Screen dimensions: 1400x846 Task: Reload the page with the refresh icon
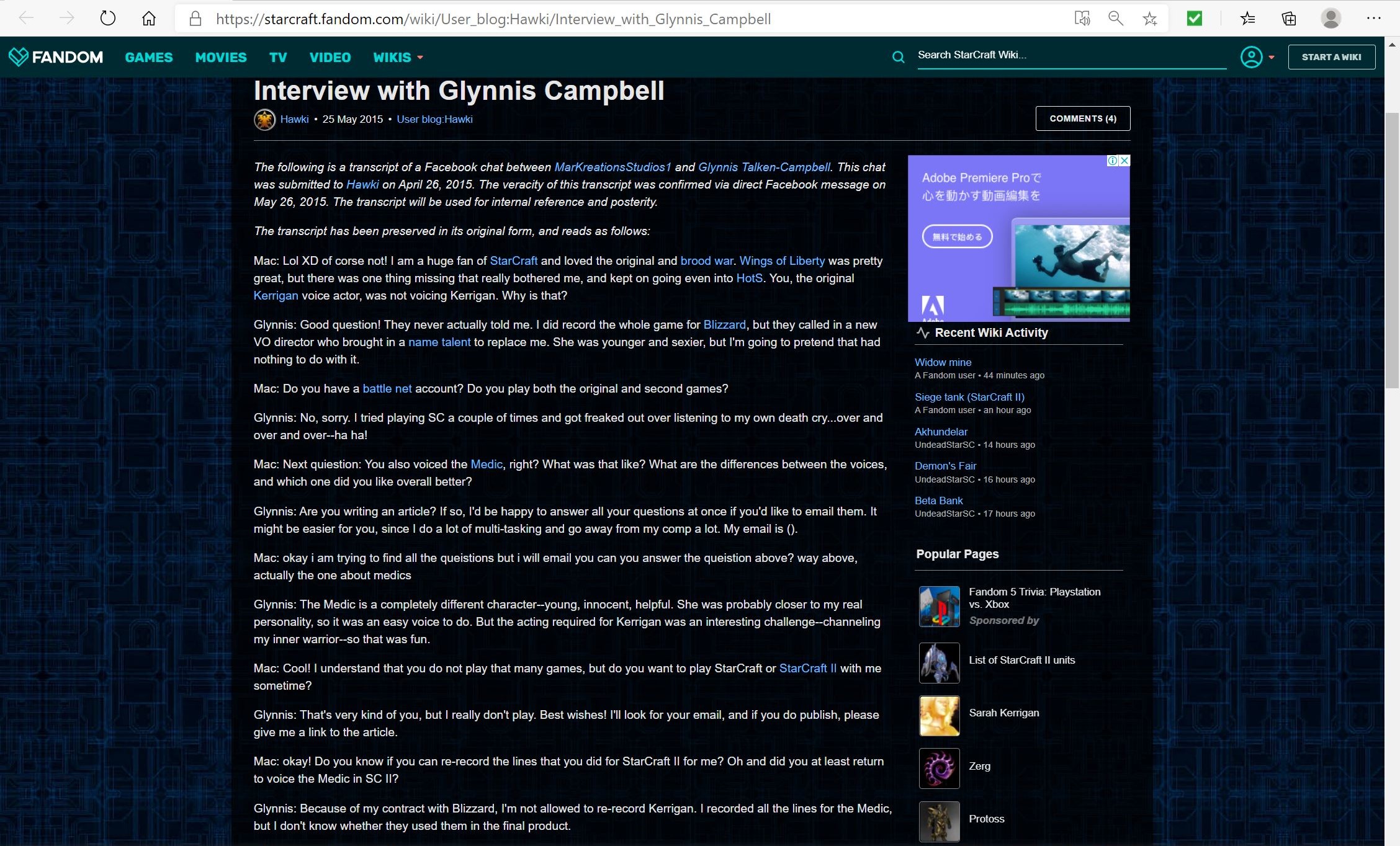[x=107, y=18]
